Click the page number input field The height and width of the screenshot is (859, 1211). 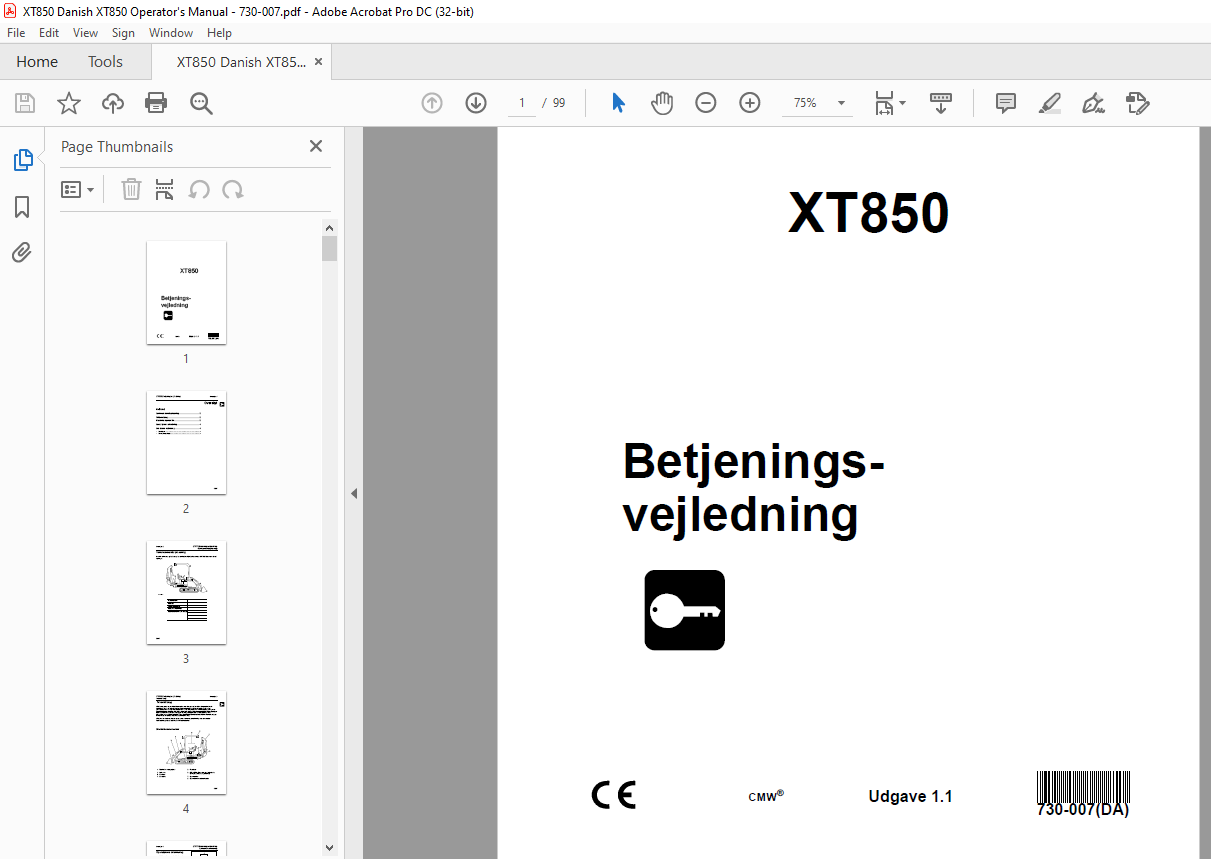tap(522, 103)
